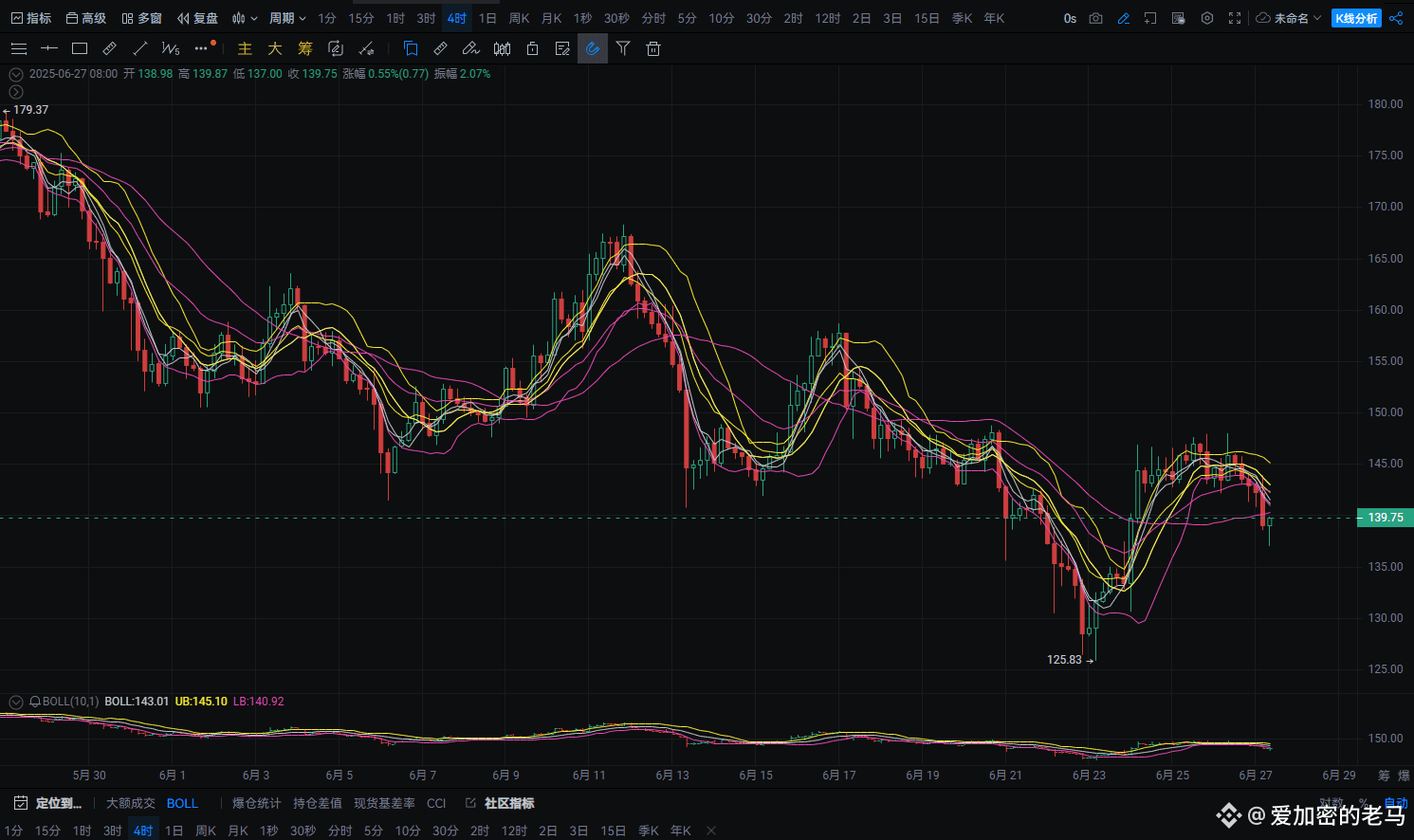Toggle the 主 main-force indicator
Screen dimensions: 1414x840
245,48
